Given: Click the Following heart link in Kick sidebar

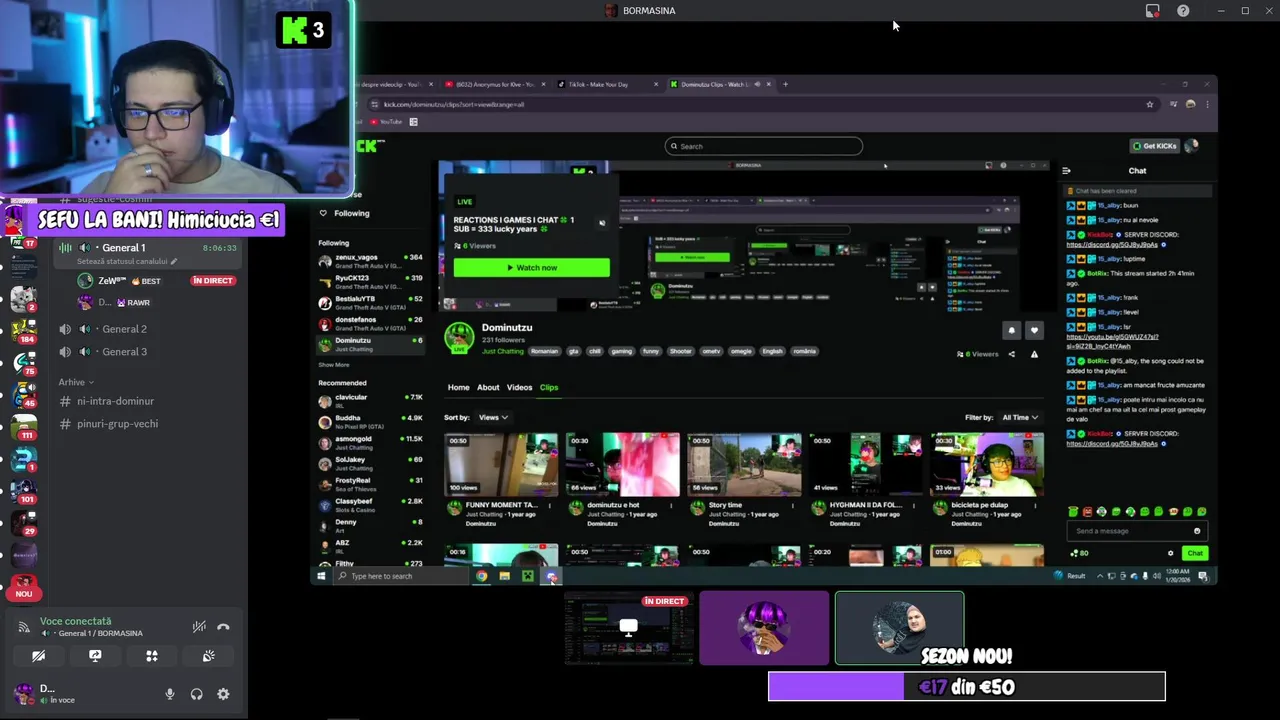Looking at the screenshot, I should [x=343, y=213].
